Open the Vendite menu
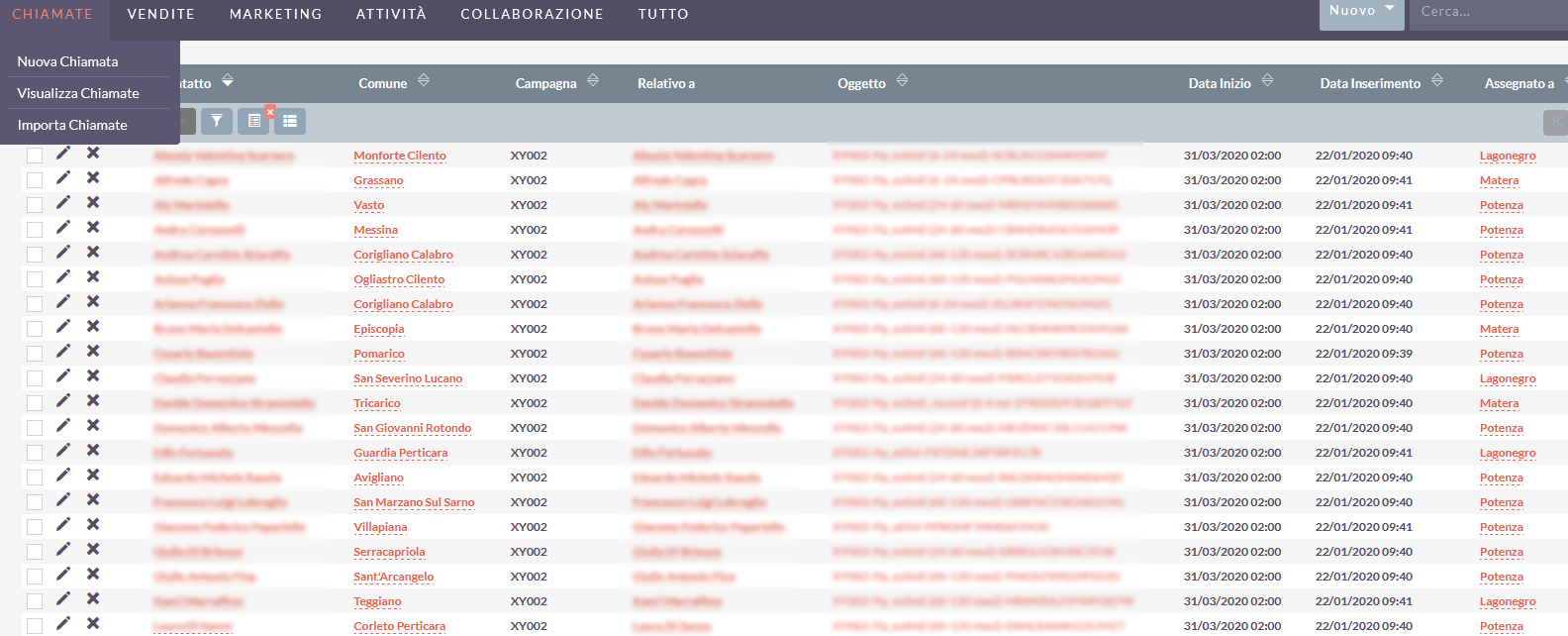This screenshot has width=1568, height=636. [x=161, y=14]
